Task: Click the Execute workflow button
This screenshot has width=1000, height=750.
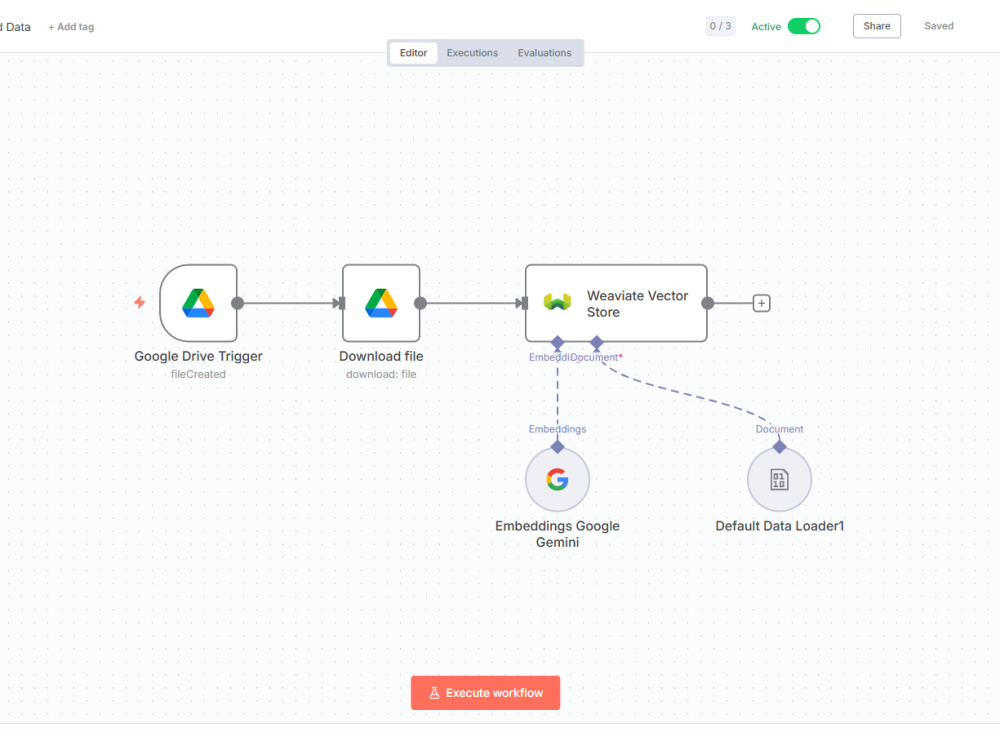Action: pos(485,693)
